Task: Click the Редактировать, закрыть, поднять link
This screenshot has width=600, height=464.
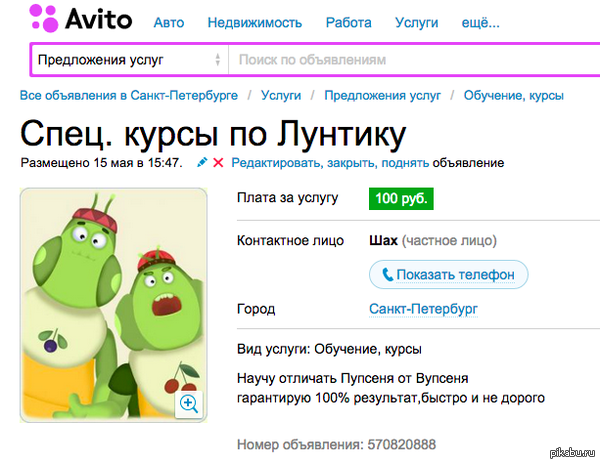Action: (x=330, y=162)
